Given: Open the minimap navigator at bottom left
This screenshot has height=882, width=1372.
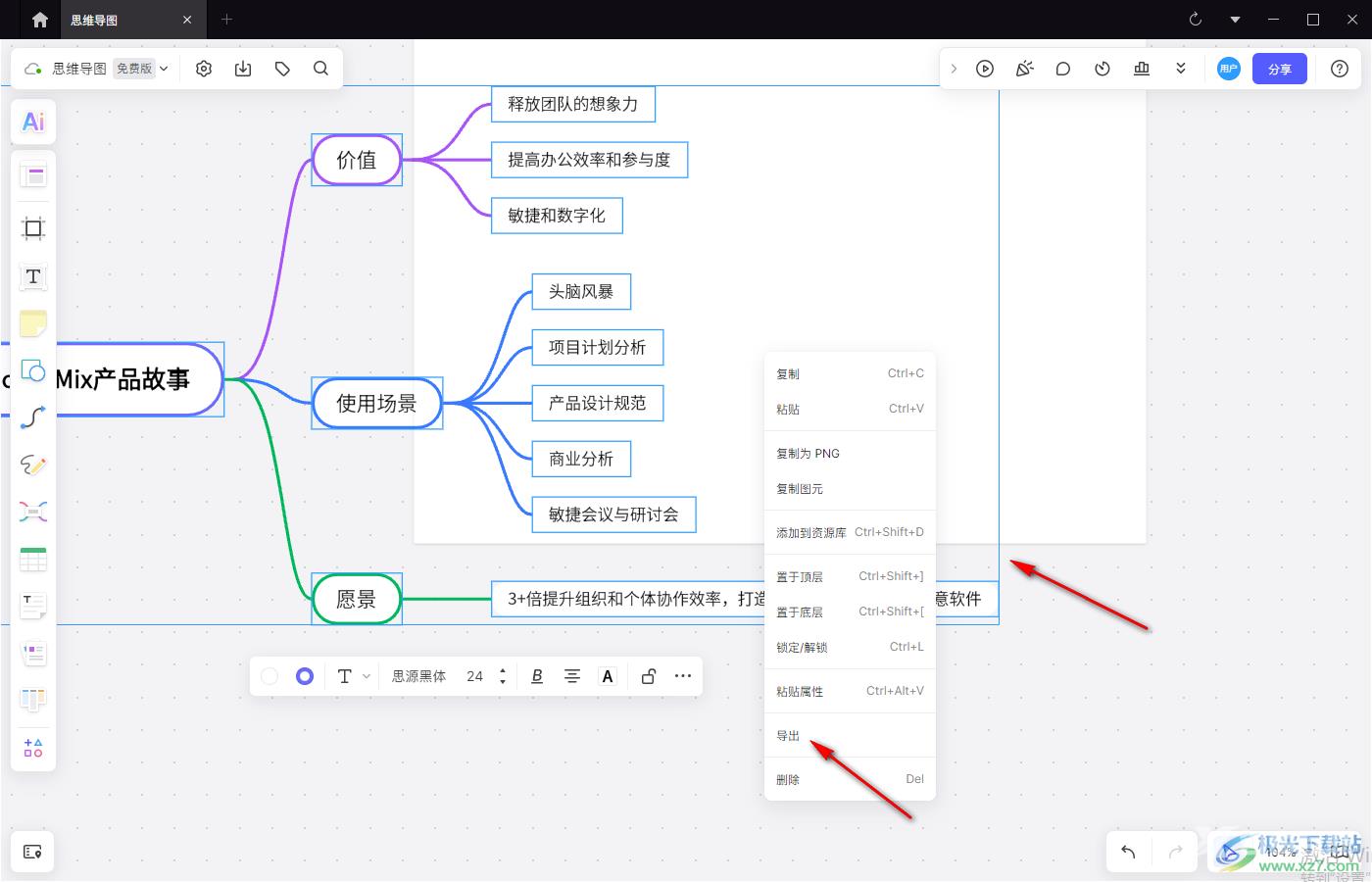Looking at the screenshot, I should click(32, 852).
